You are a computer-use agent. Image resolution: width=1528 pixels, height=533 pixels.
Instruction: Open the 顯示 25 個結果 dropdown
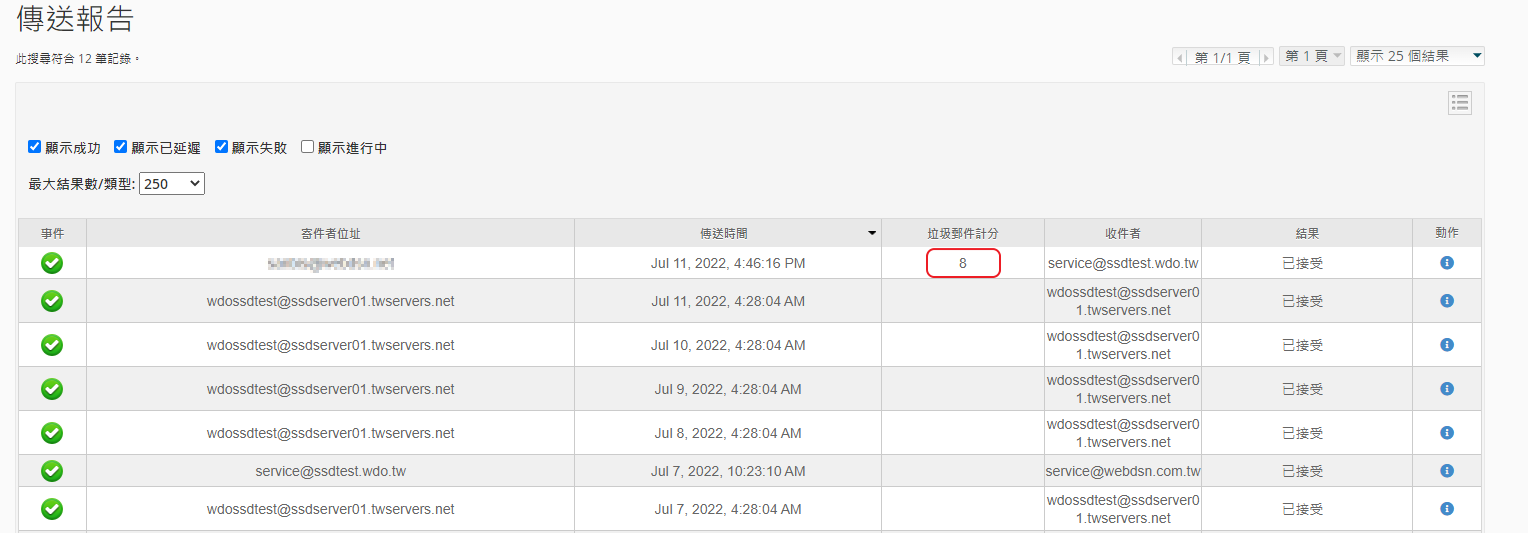(1416, 56)
